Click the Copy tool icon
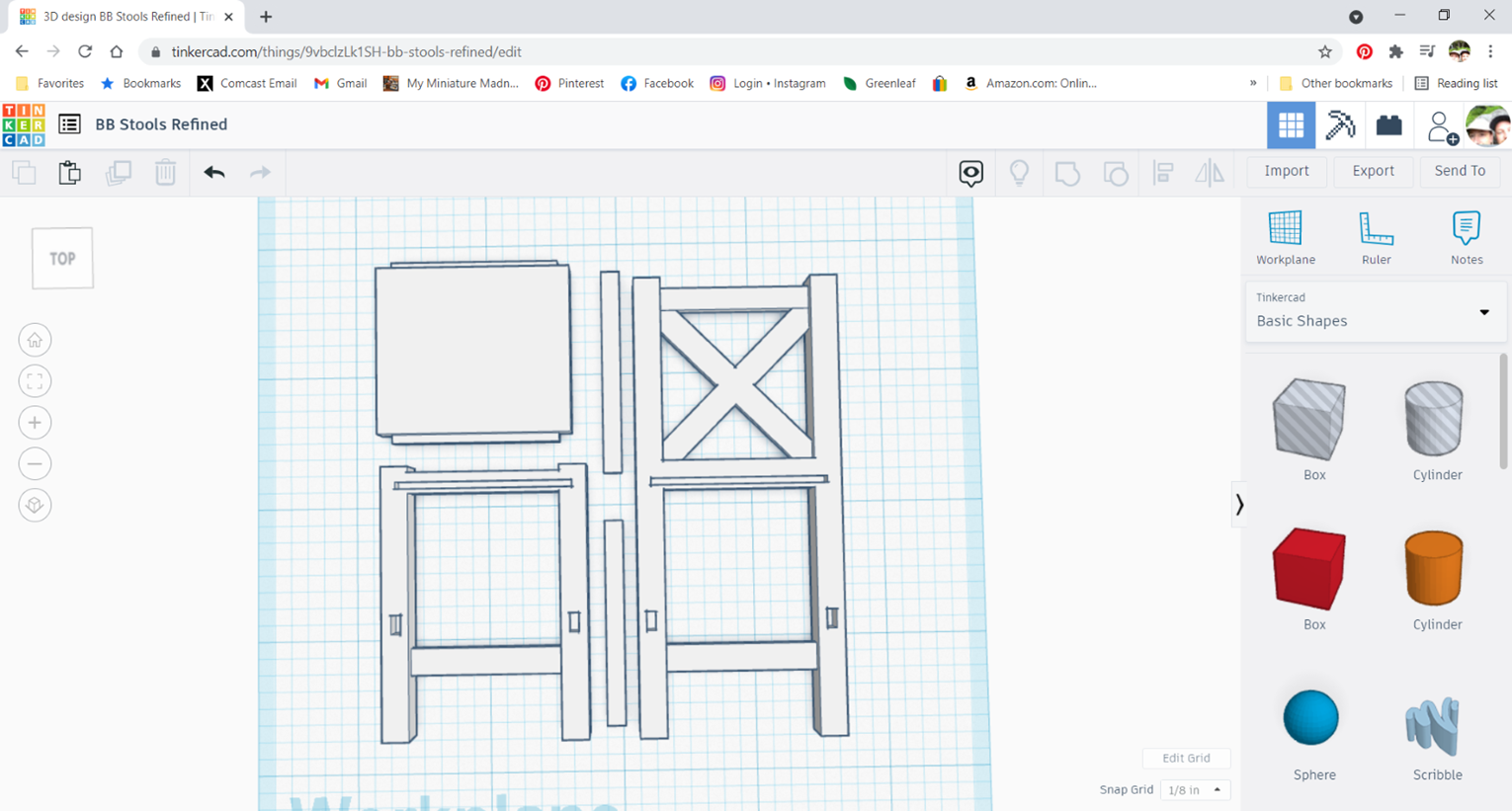The image size is (1512, 811). click(24, 173)
